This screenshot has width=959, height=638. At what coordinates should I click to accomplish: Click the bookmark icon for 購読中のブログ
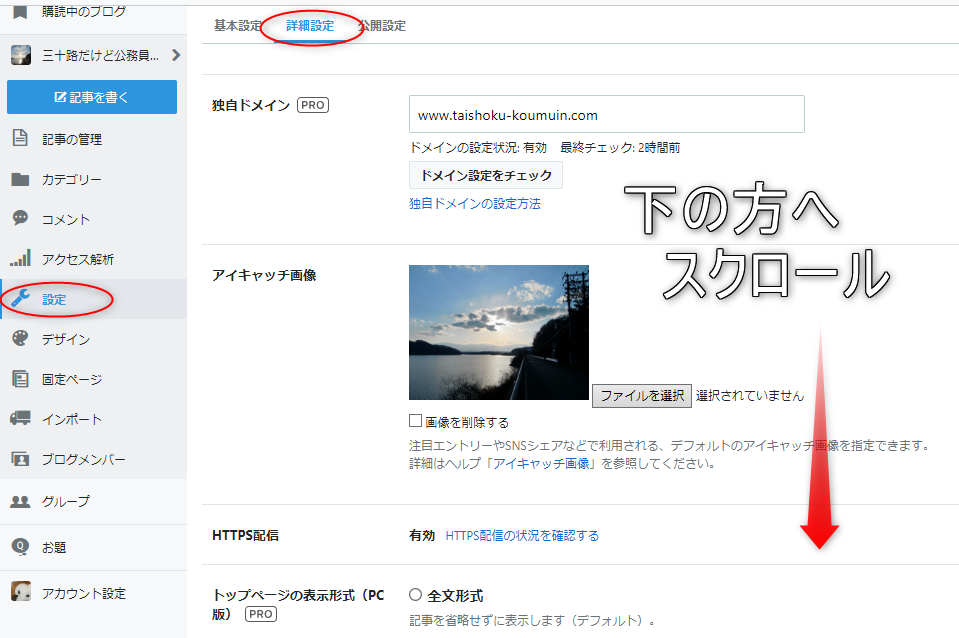coord(20,11)
